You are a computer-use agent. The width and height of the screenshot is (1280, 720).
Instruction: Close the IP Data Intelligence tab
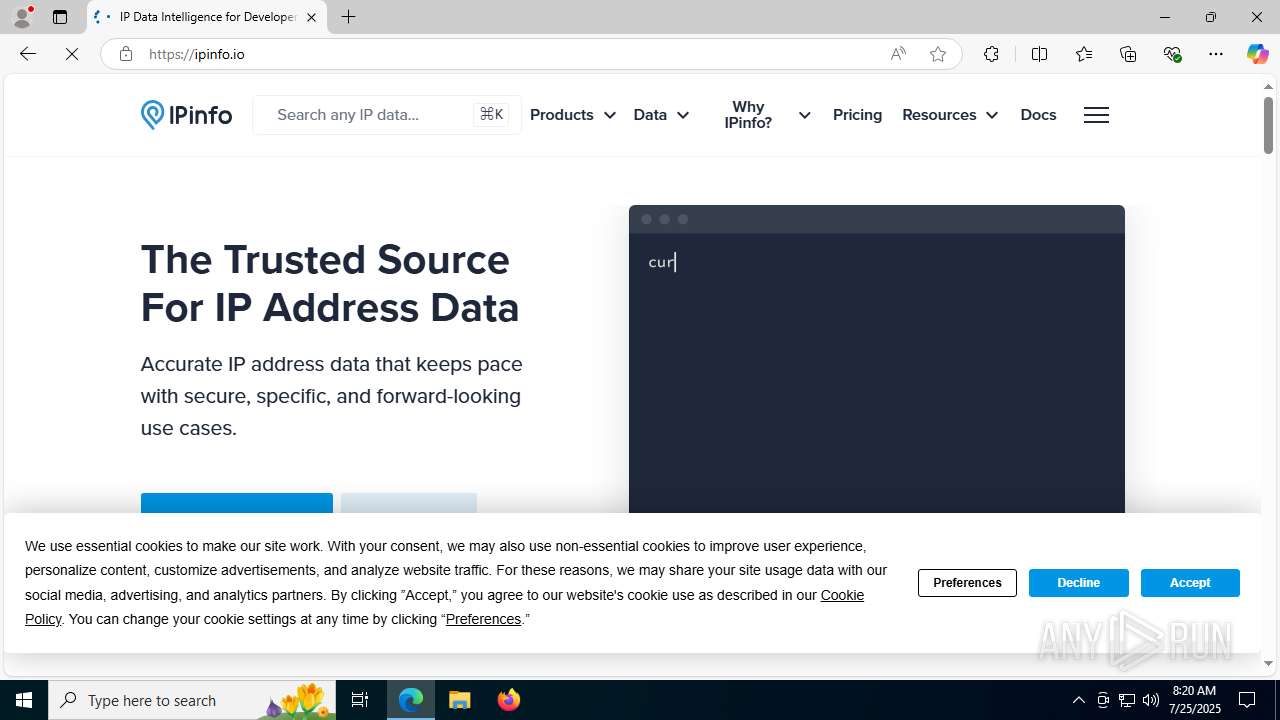pyautogui.click(x=311, y=17)
